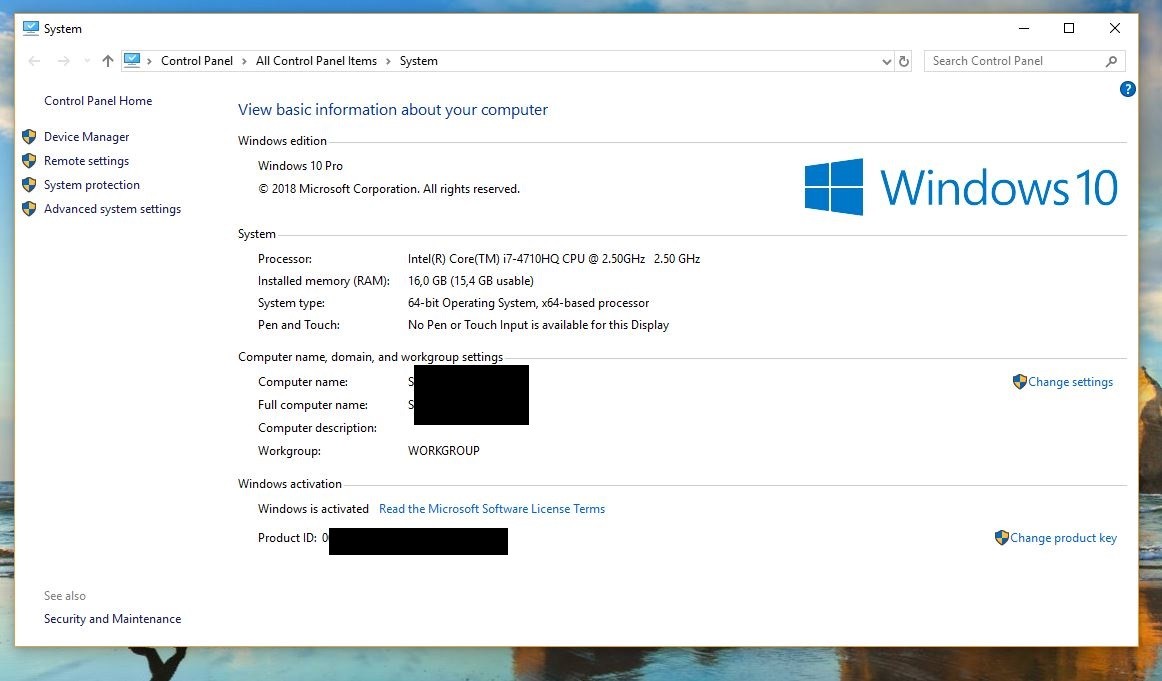Open Security and Maintenance link
Image resolution: width=1162 pixels, height=681 pixels.
pos(112,619)
